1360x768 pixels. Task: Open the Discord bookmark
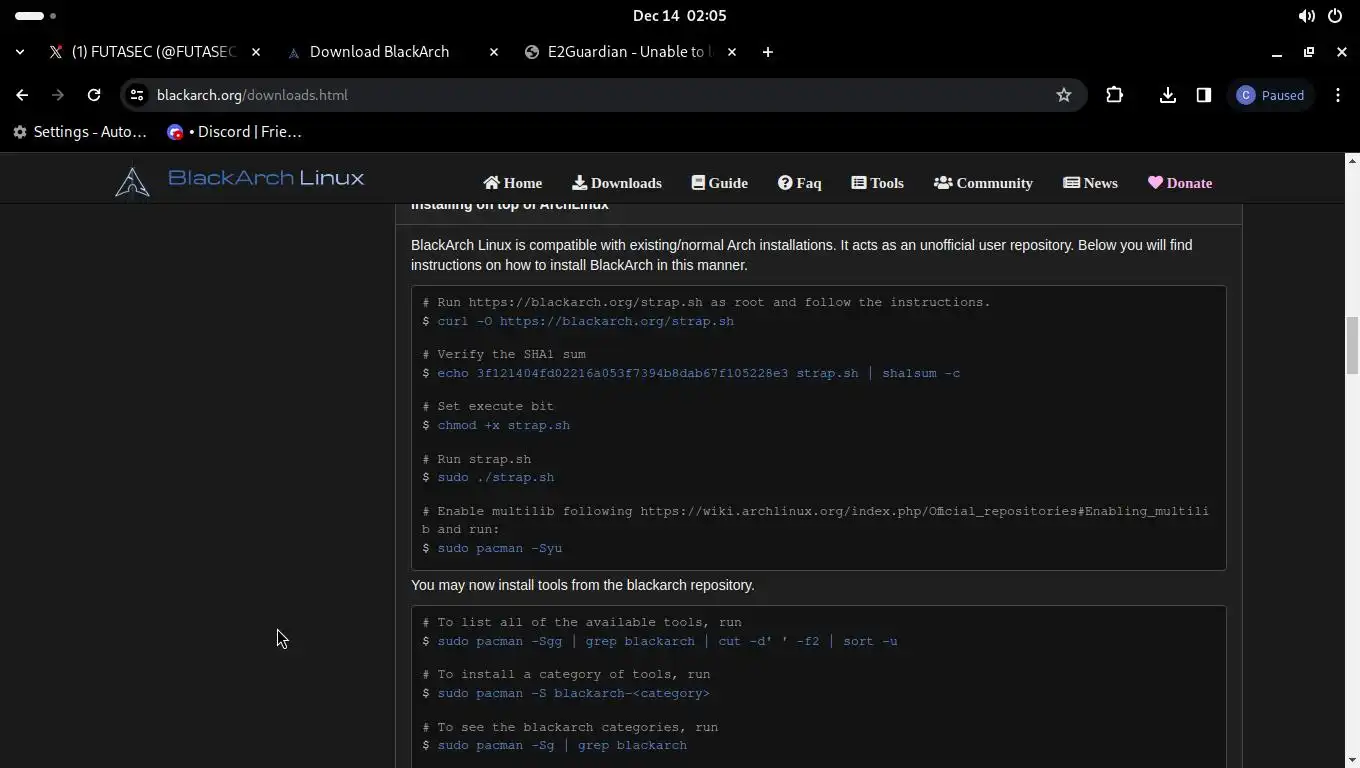(234, 132)
